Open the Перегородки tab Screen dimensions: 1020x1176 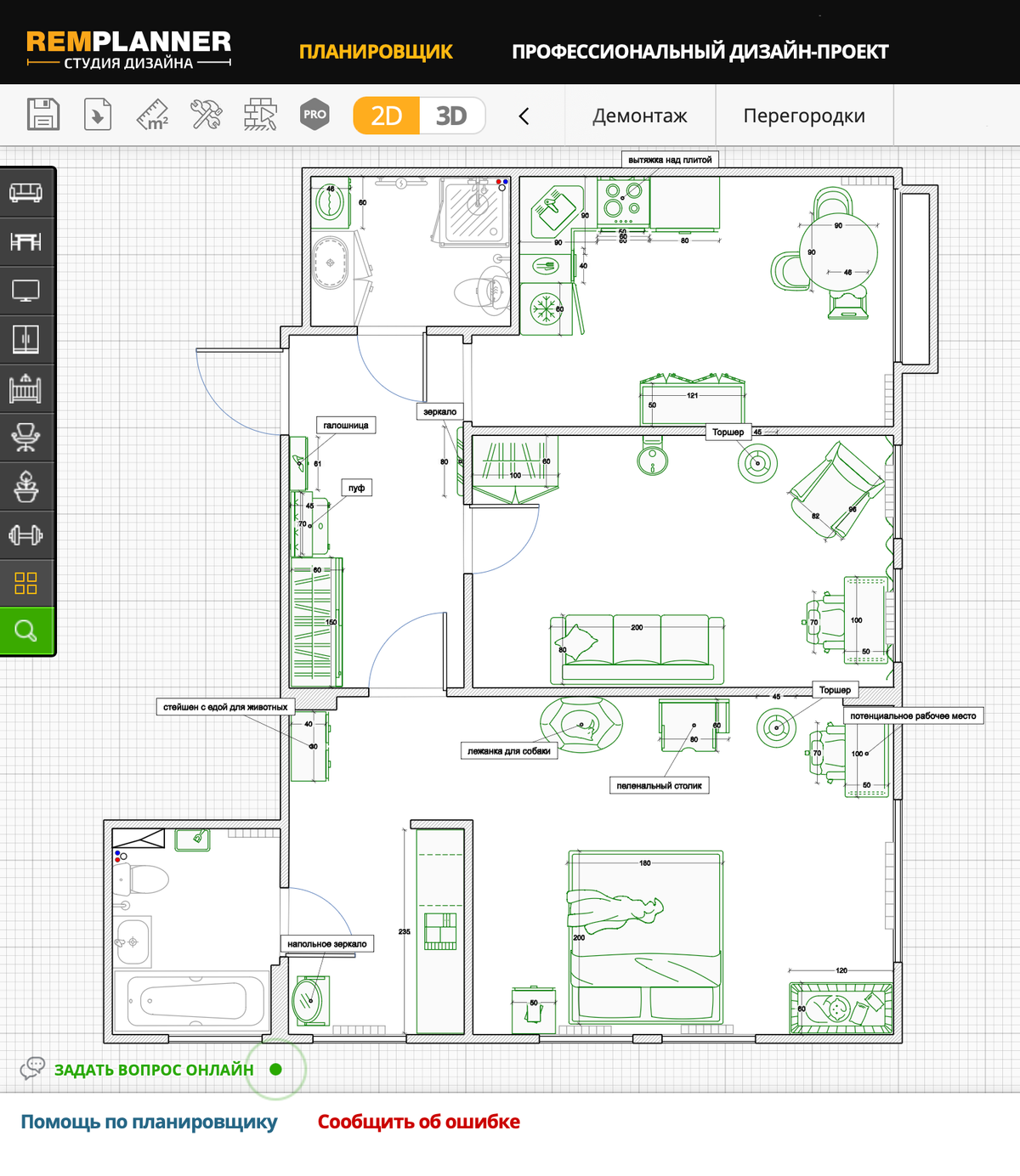click(x=804, y=116)
